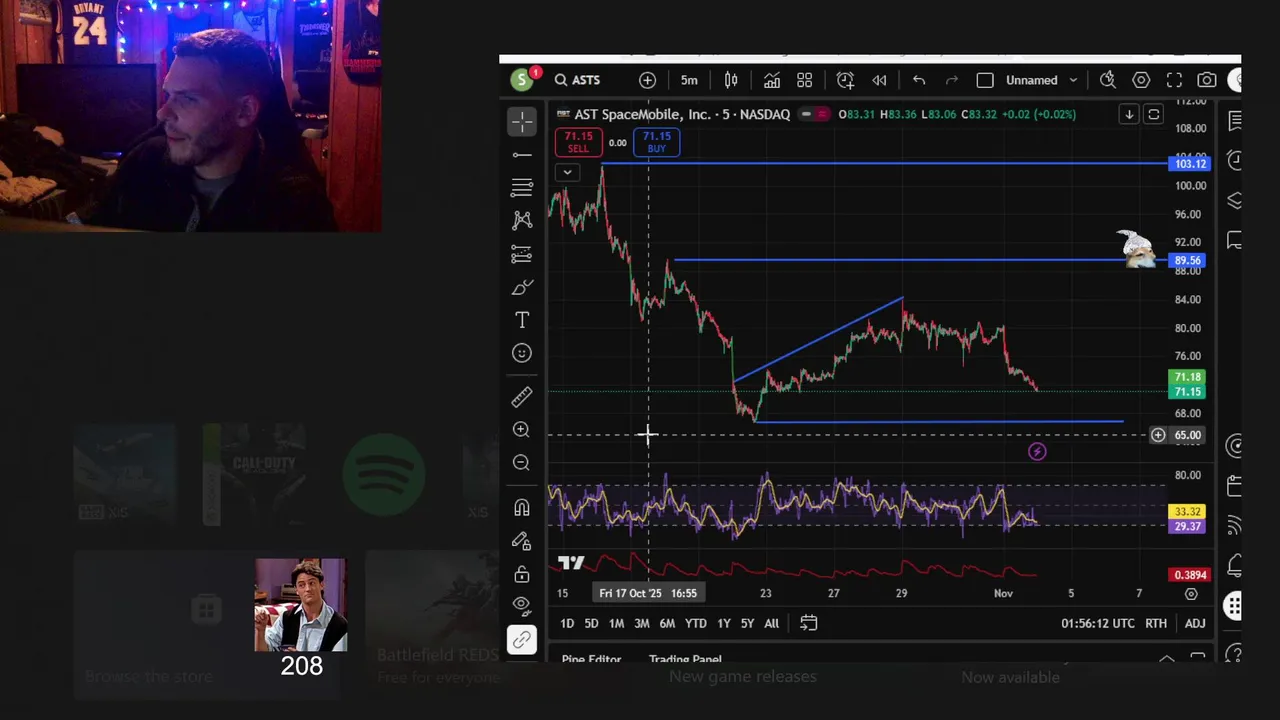Viewport: 1280px width, 720px height.
Task: Select the text annotation tool
Action: (522, 320)
